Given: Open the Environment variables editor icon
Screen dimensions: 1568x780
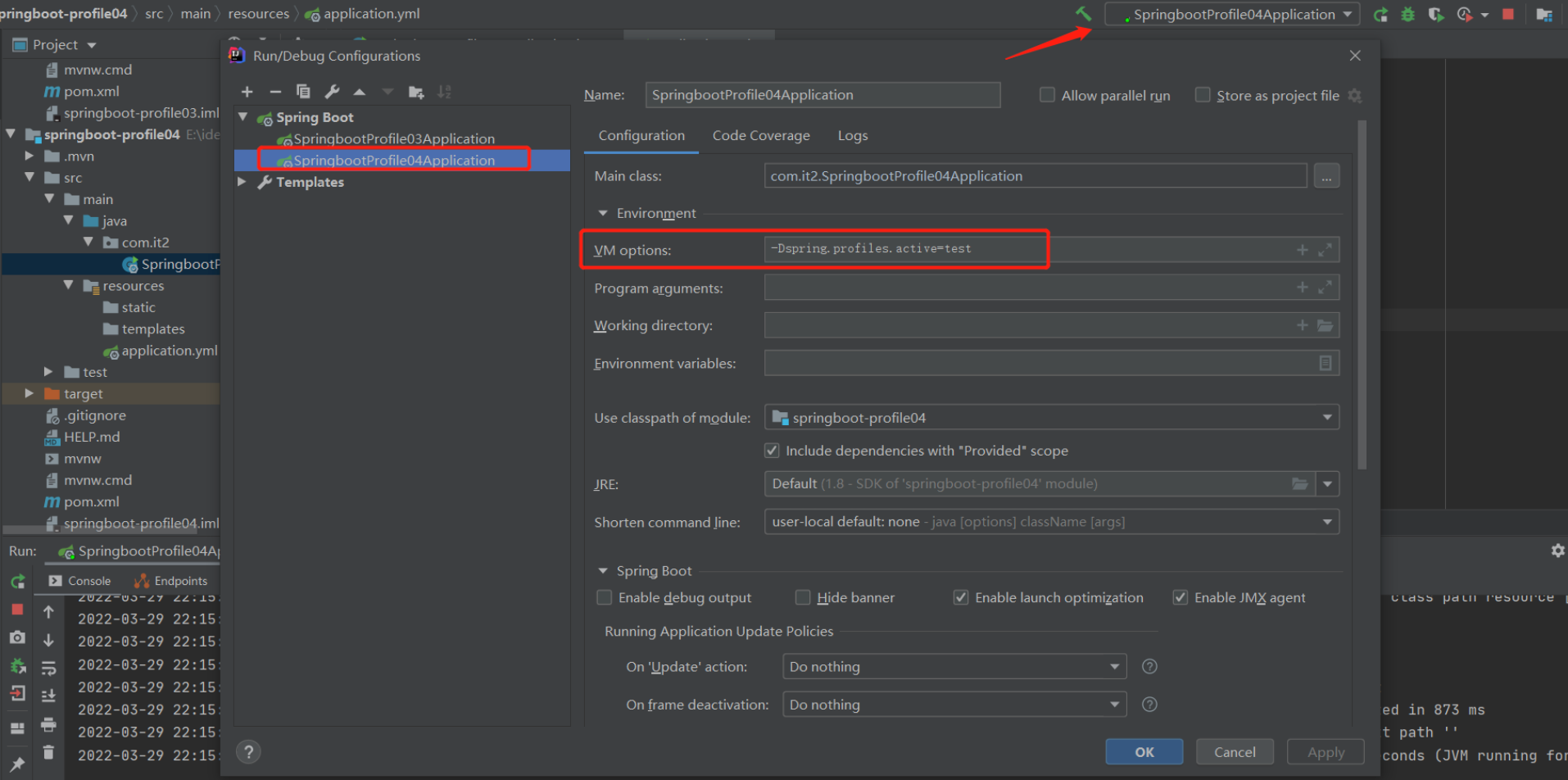Looking at the screenshot, I should tap(1326, 363).
